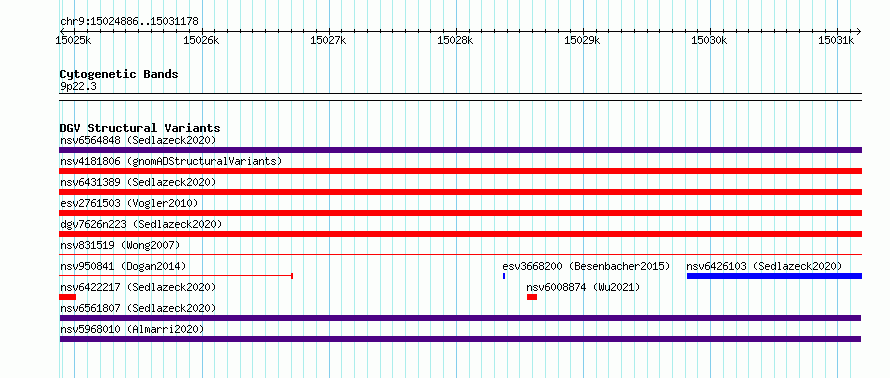Click the 15029k ruler tick label
This screenshot has width=890, height=378.
click(582, 40)
